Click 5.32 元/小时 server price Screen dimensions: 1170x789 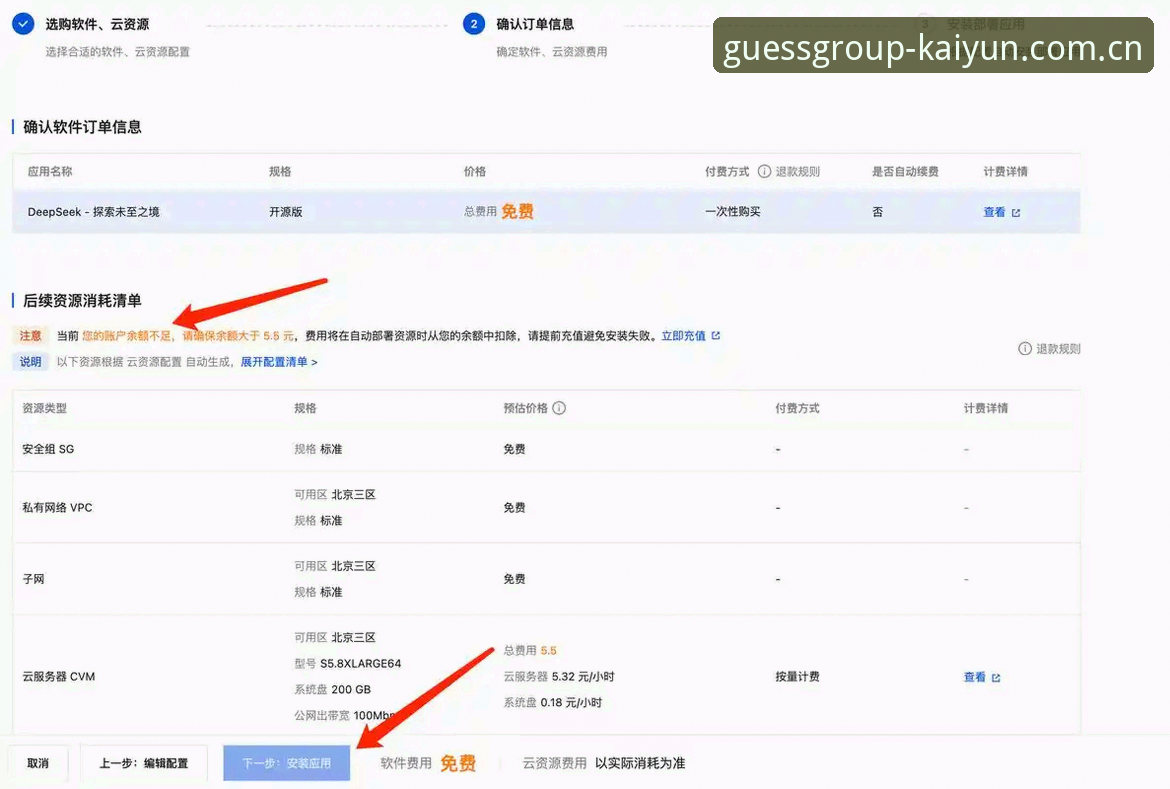pos(583,677)
